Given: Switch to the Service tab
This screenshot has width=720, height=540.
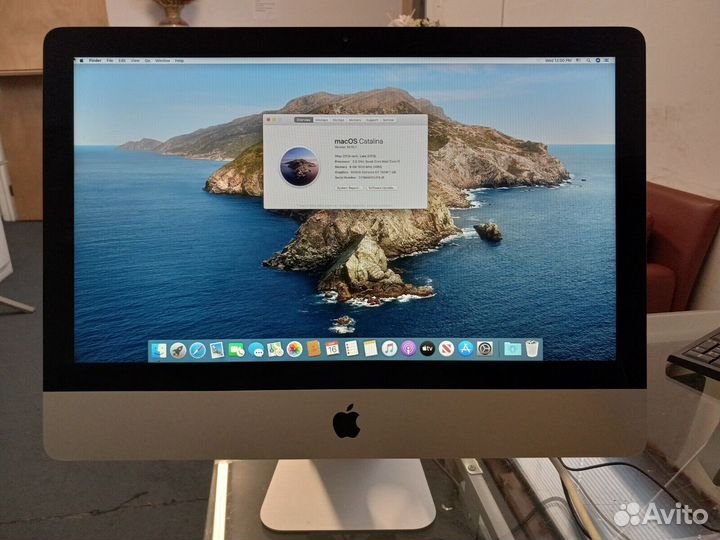Looking at the screenshot, I should tap(388, 120).
